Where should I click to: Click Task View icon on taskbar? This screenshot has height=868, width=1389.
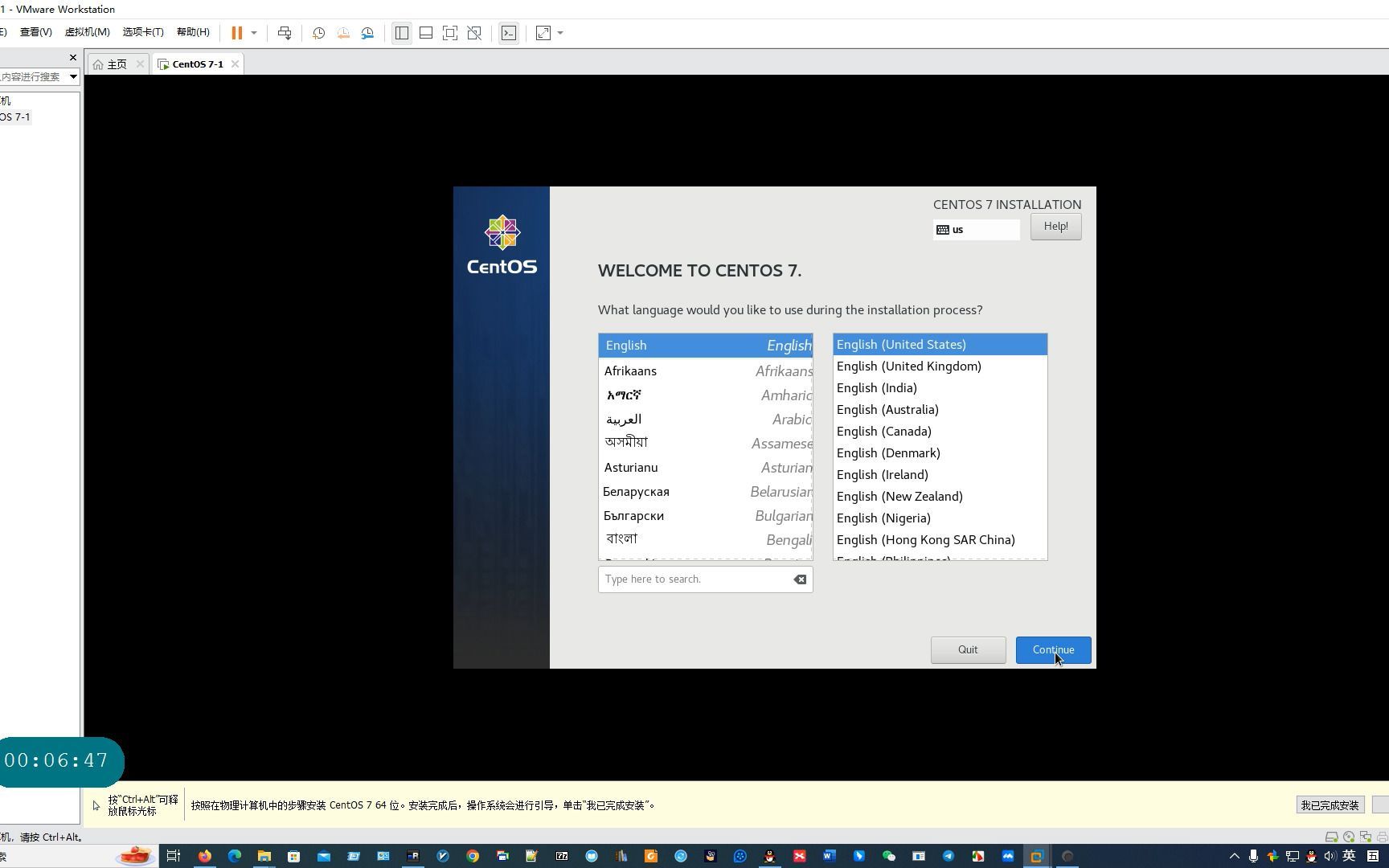coord(173,856)
